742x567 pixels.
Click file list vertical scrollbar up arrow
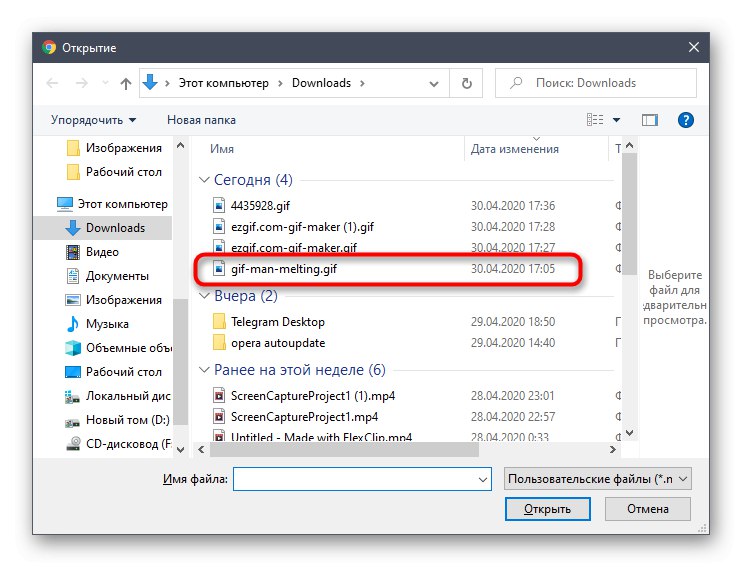(629, 146)
